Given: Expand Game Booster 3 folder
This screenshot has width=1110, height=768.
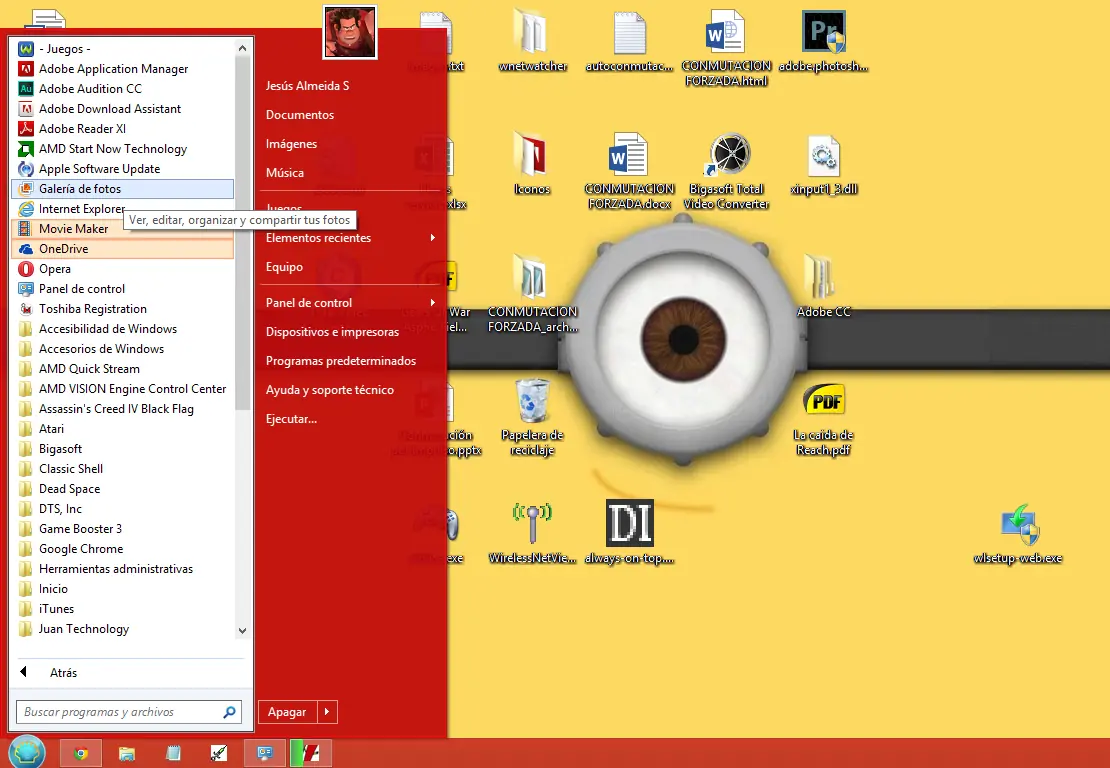Looking at the screenshot, I should click(x=122, y=529).
